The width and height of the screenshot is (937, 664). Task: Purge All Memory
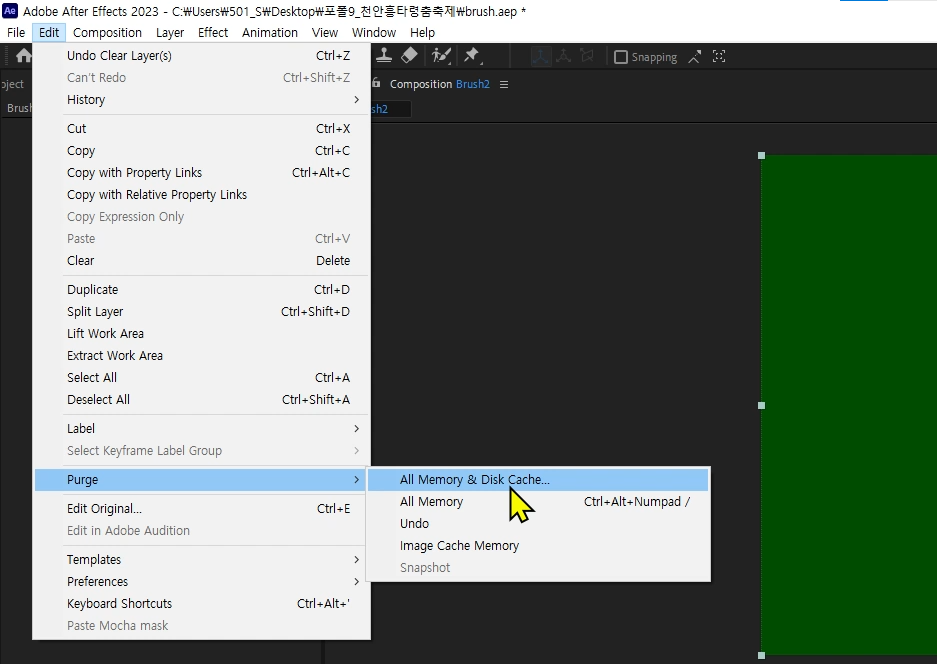pos(538,501)
